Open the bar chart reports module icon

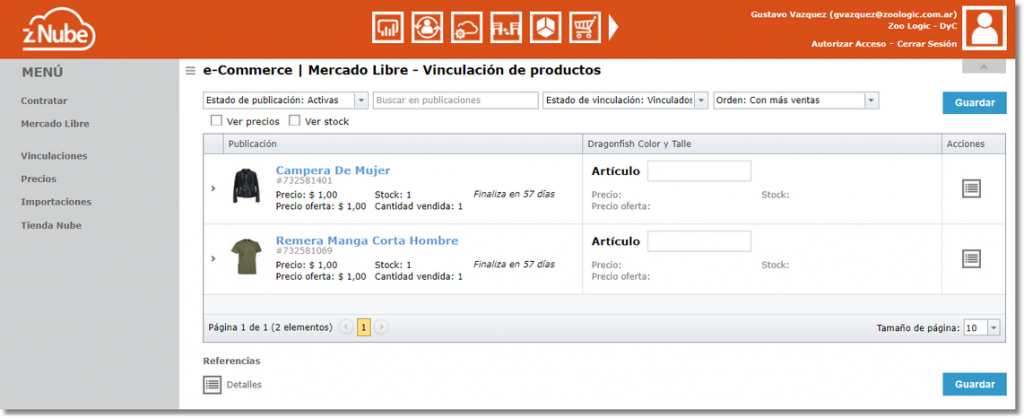pos(388,27)
